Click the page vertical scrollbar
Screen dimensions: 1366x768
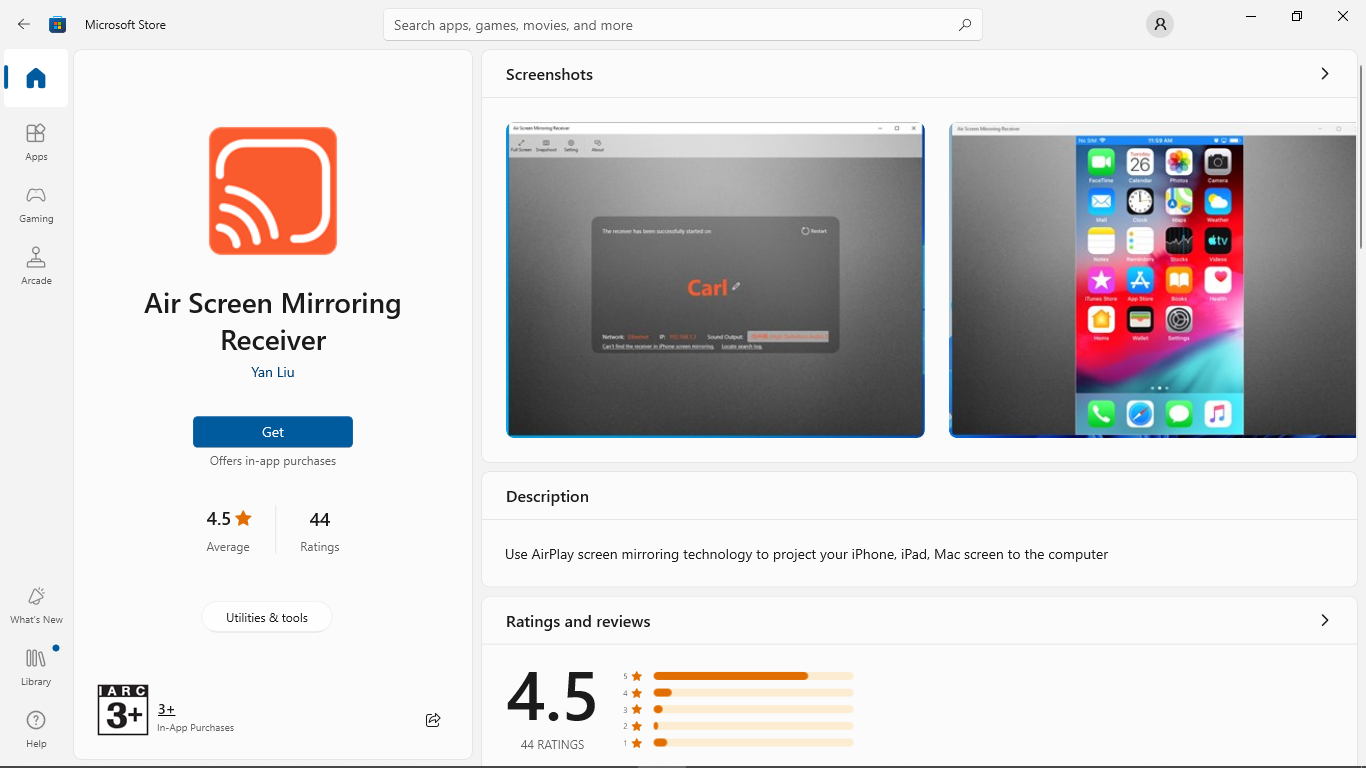point(1360,157)
